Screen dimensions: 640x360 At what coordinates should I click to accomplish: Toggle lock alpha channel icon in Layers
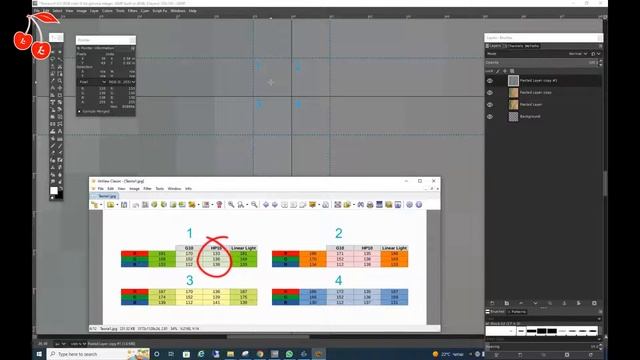tap(512, 71)
